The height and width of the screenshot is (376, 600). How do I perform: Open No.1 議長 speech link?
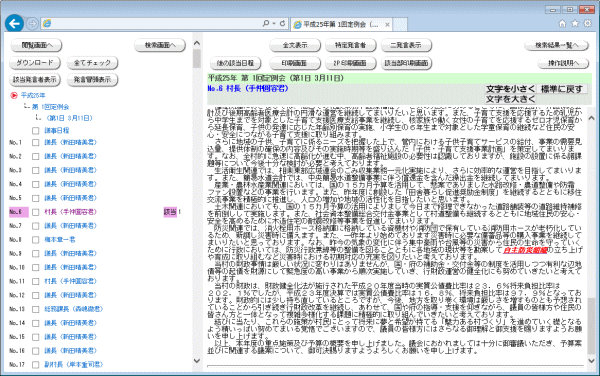(x=70, y=143)
